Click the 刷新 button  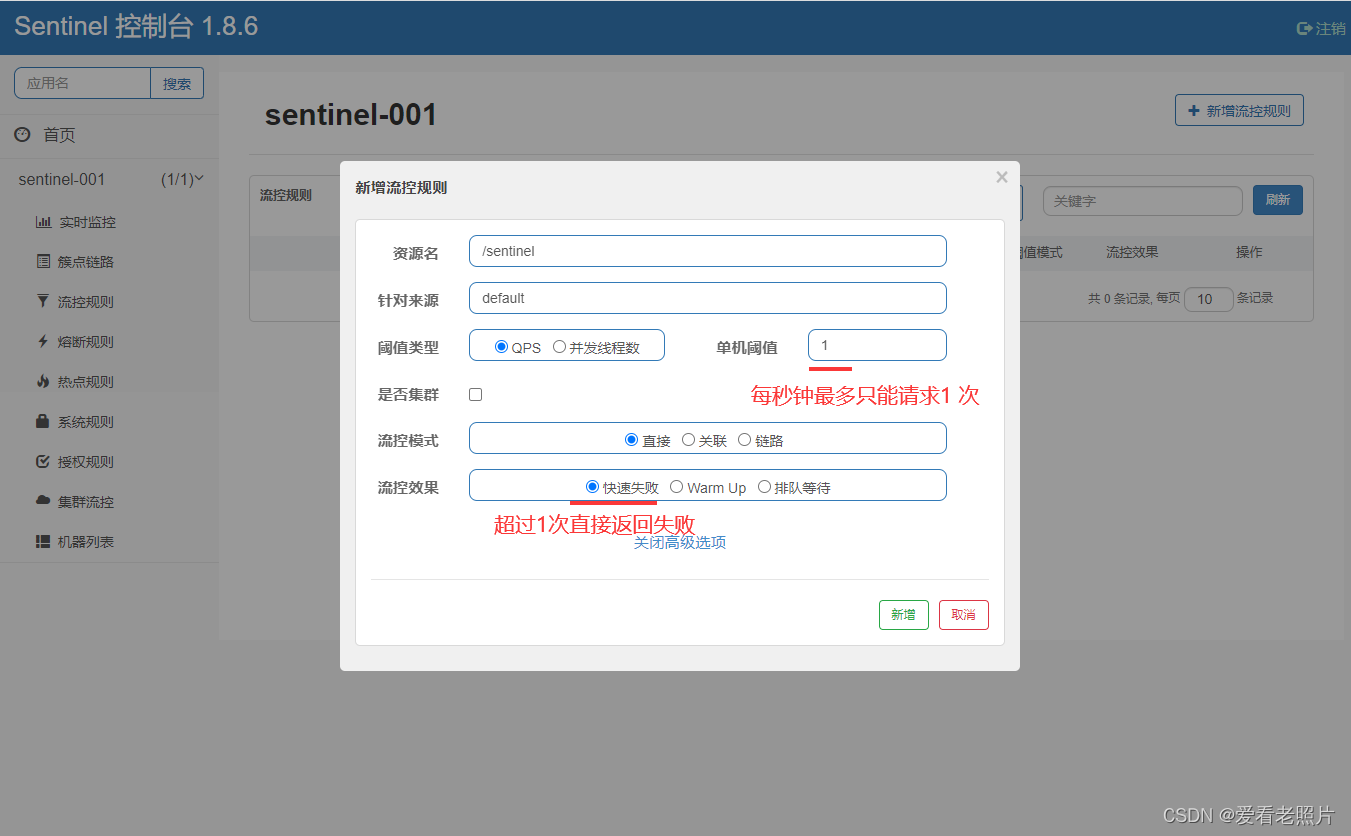tap(1278, 200)
